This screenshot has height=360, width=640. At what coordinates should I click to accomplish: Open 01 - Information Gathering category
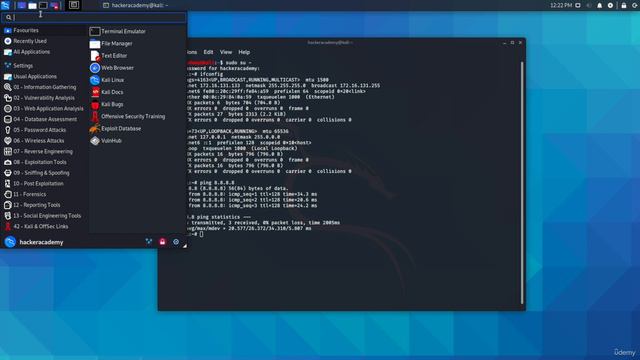tap(44, 87)
